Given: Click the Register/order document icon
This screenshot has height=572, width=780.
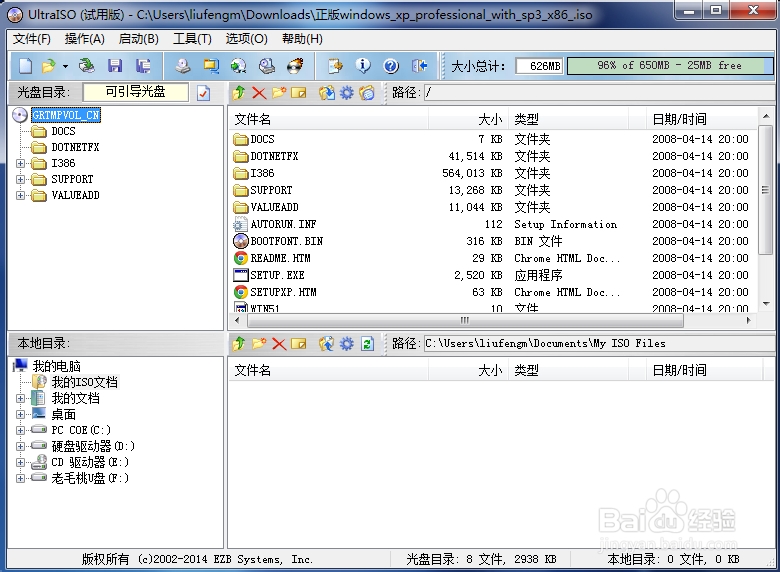Looking at the screenshot, I should [x=335, y=66].
